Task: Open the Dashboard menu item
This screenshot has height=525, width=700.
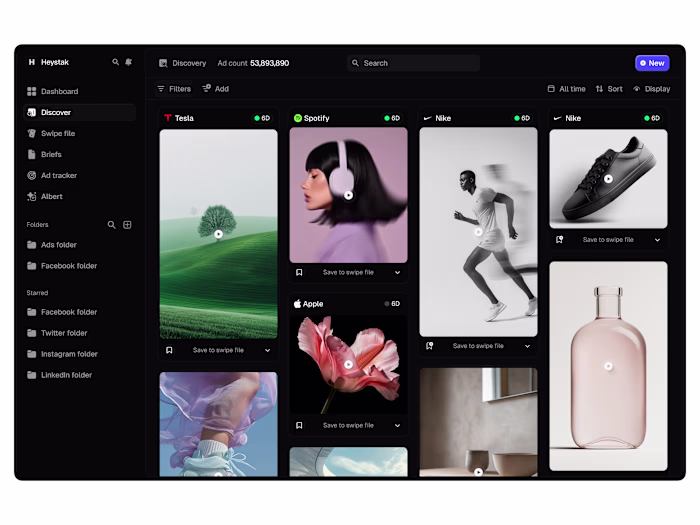Action: (79, 91)
